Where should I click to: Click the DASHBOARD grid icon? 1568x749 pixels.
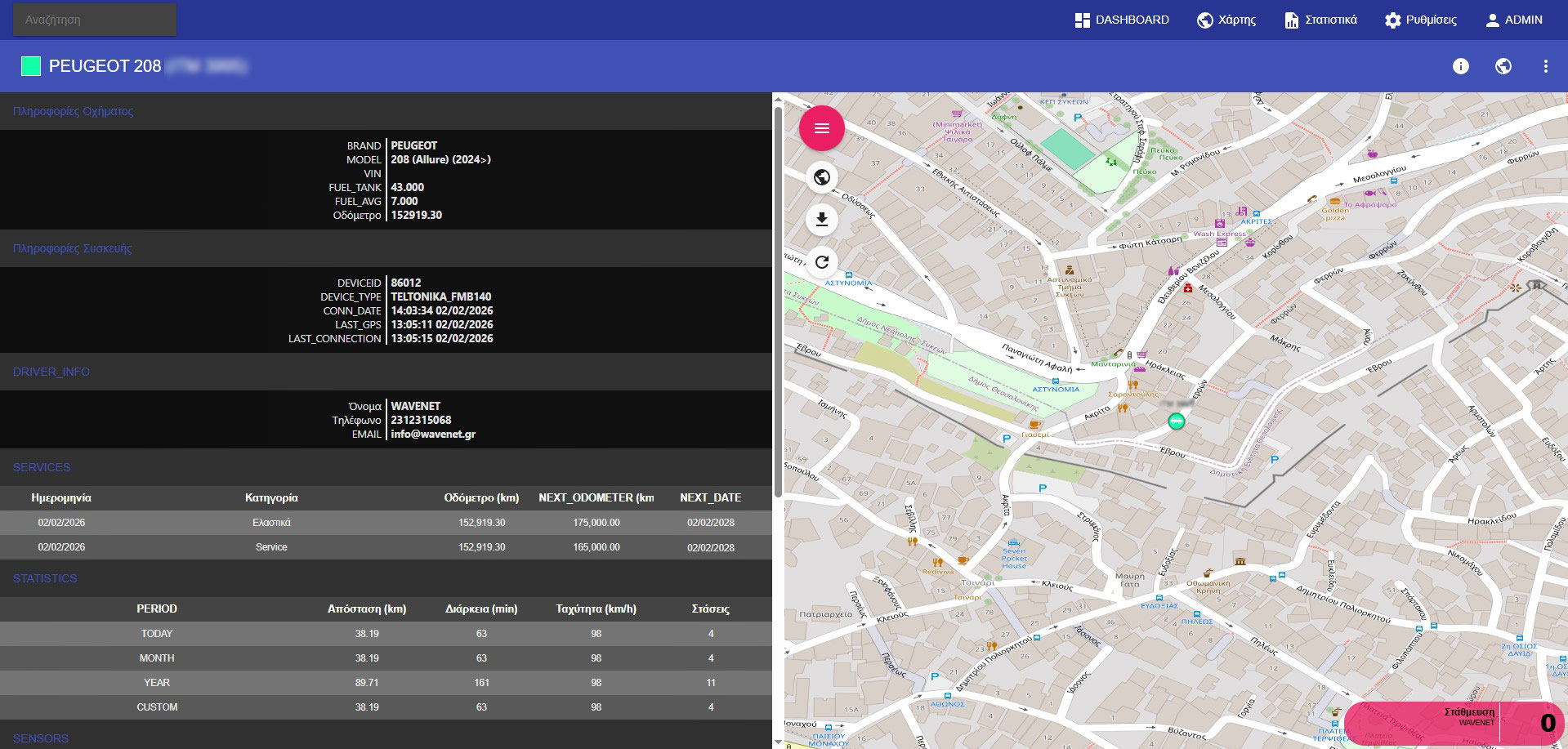pyautogui.click(x=1082, y=19)
